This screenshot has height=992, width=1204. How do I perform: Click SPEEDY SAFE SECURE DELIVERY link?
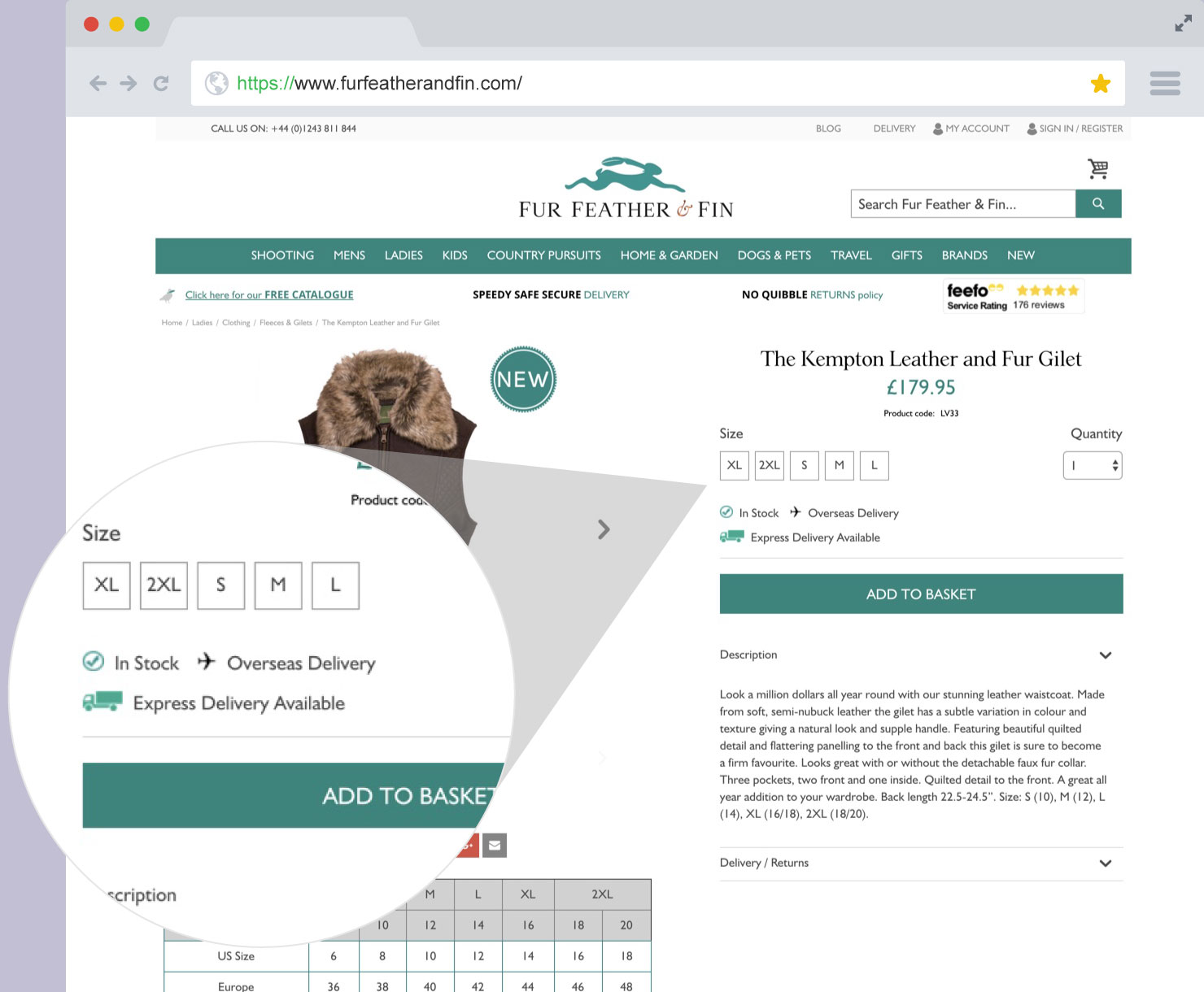click(551, 295)
